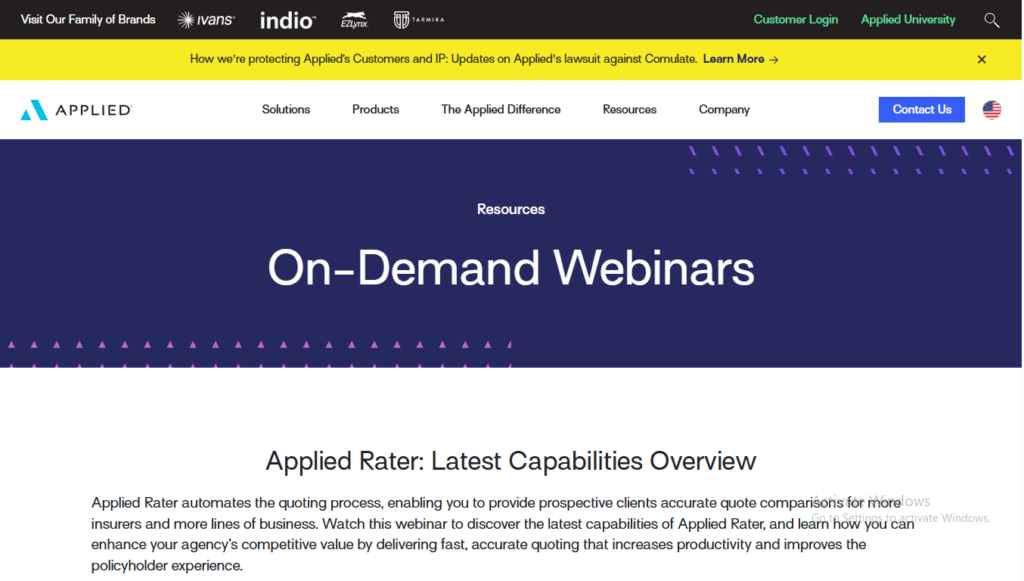Open the Resources menu item
1024x581 pixels.
click(629, 110)
